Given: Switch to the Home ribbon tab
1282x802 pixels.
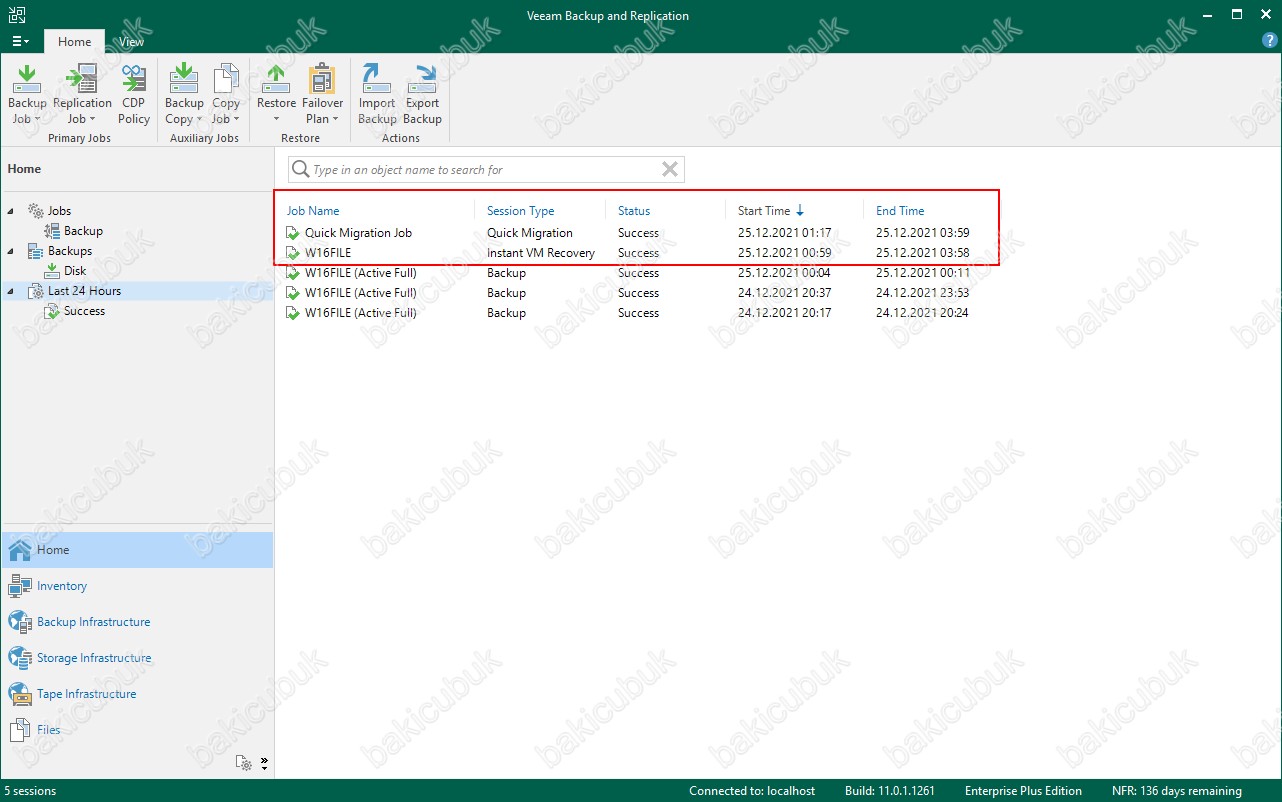Looking at the screenshot, I should pyautogui.click(x=75, y=42).
